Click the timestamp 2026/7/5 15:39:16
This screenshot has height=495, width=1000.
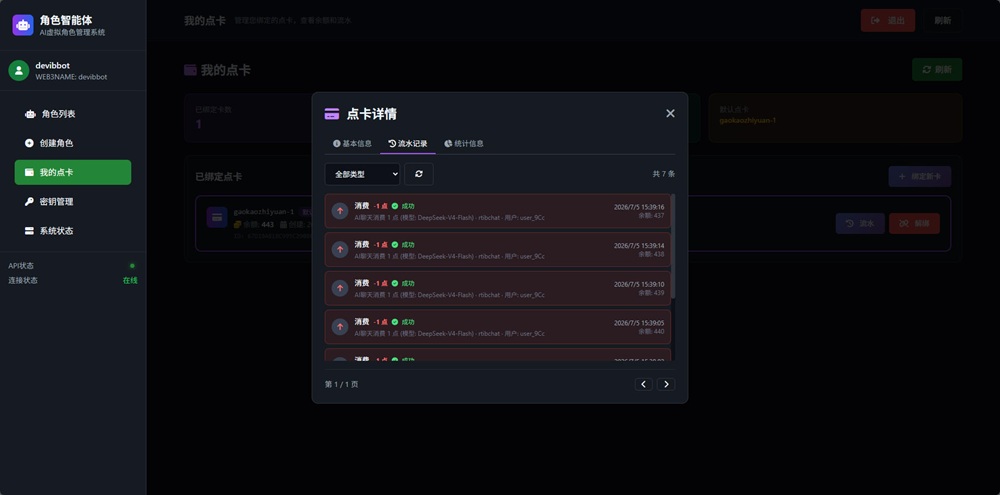639,207
